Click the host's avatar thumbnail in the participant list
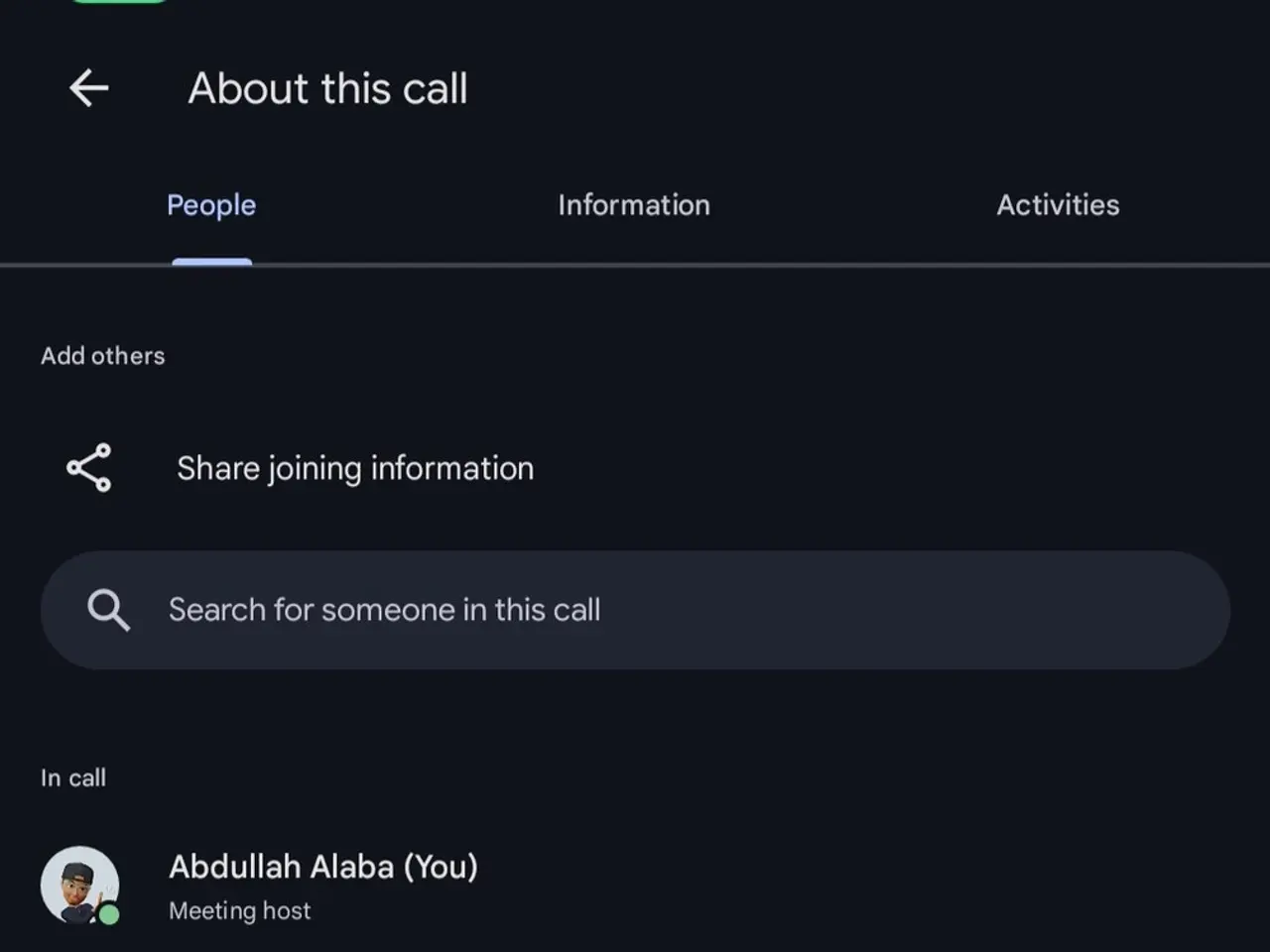The width and height of the screenshot is (1270, 952). coord(80,884)
